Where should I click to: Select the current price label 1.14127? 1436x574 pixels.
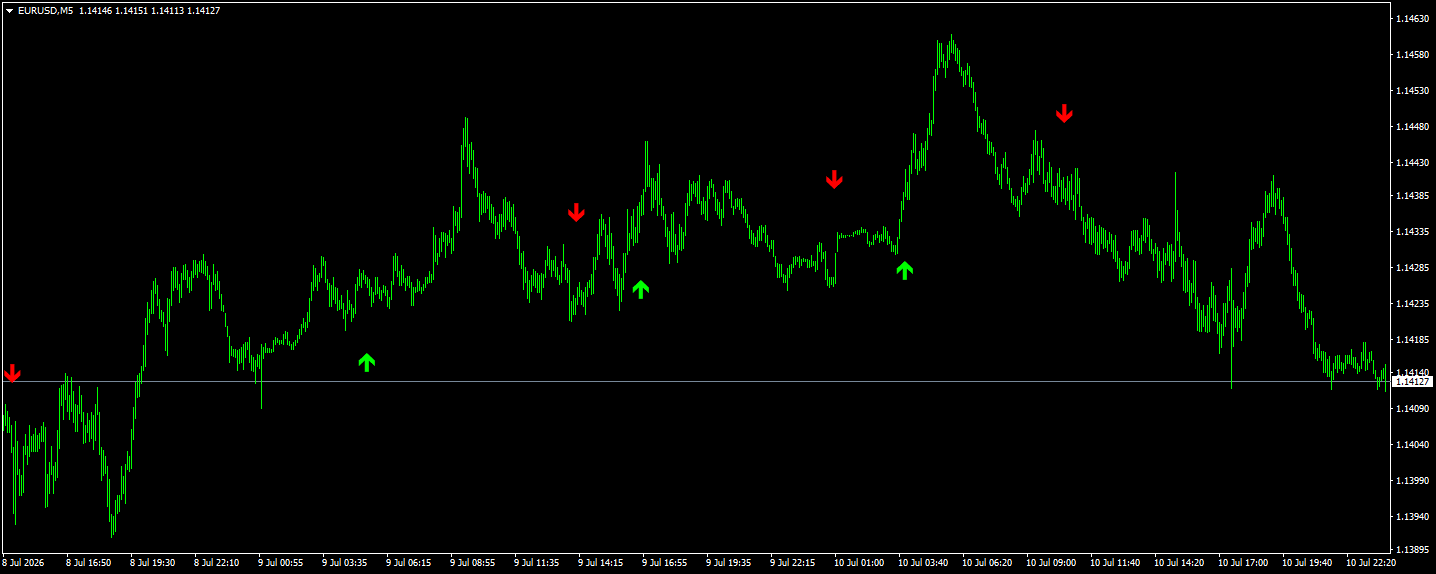[1411, 381]
